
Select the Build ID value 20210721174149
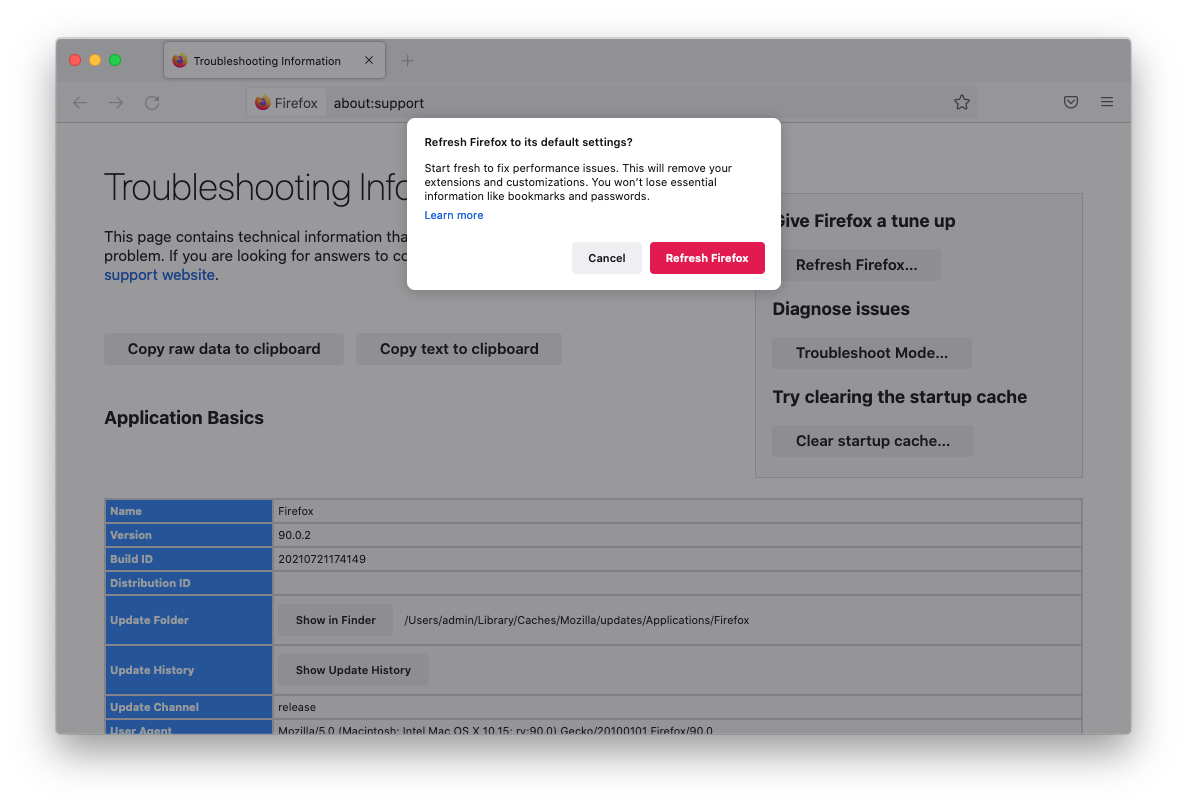322,560
